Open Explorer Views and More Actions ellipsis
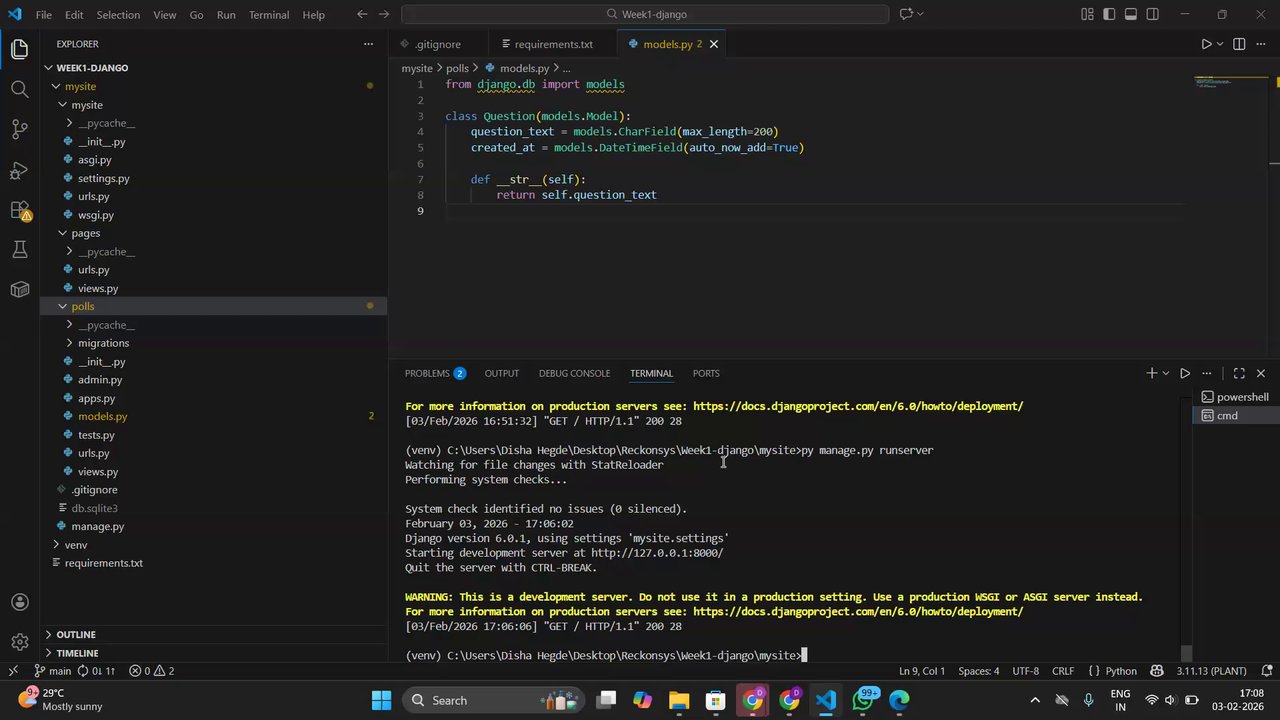The width and height of the screenshot is (1280, 720). [x=368, y=44]
